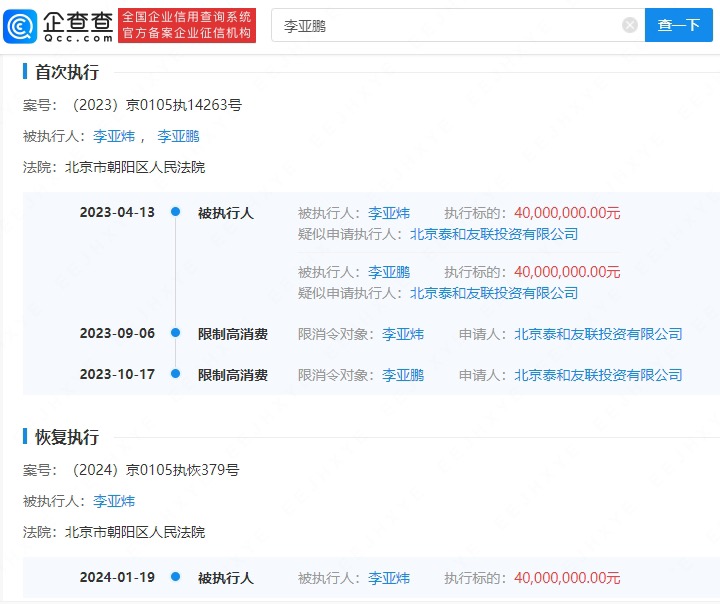Screen dimensions: 720x604
Task: Click the 查一下 search button
Action: pyautogui.click(x=678, y=25)
